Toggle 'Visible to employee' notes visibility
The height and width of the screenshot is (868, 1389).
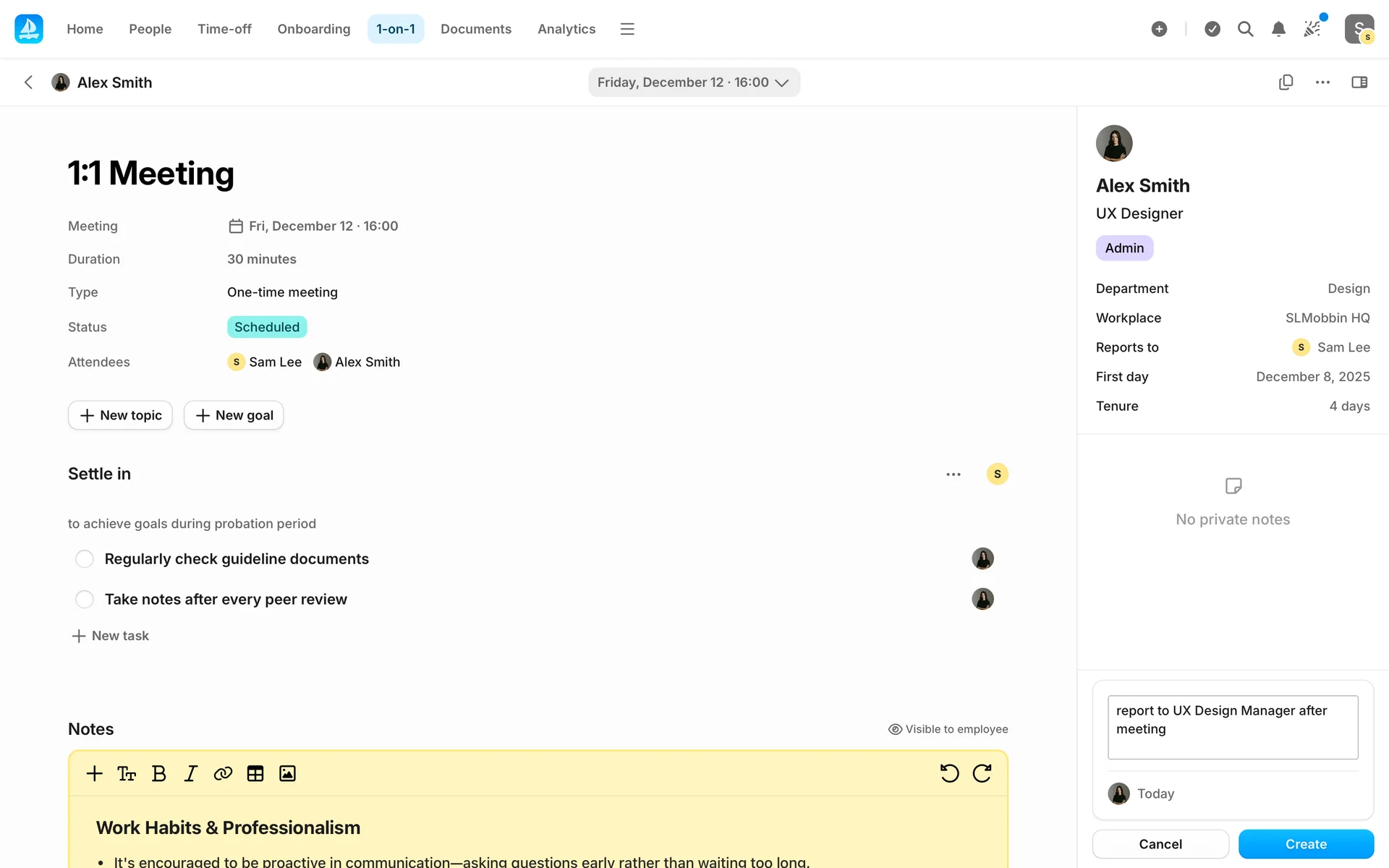[x=948, y=729]
